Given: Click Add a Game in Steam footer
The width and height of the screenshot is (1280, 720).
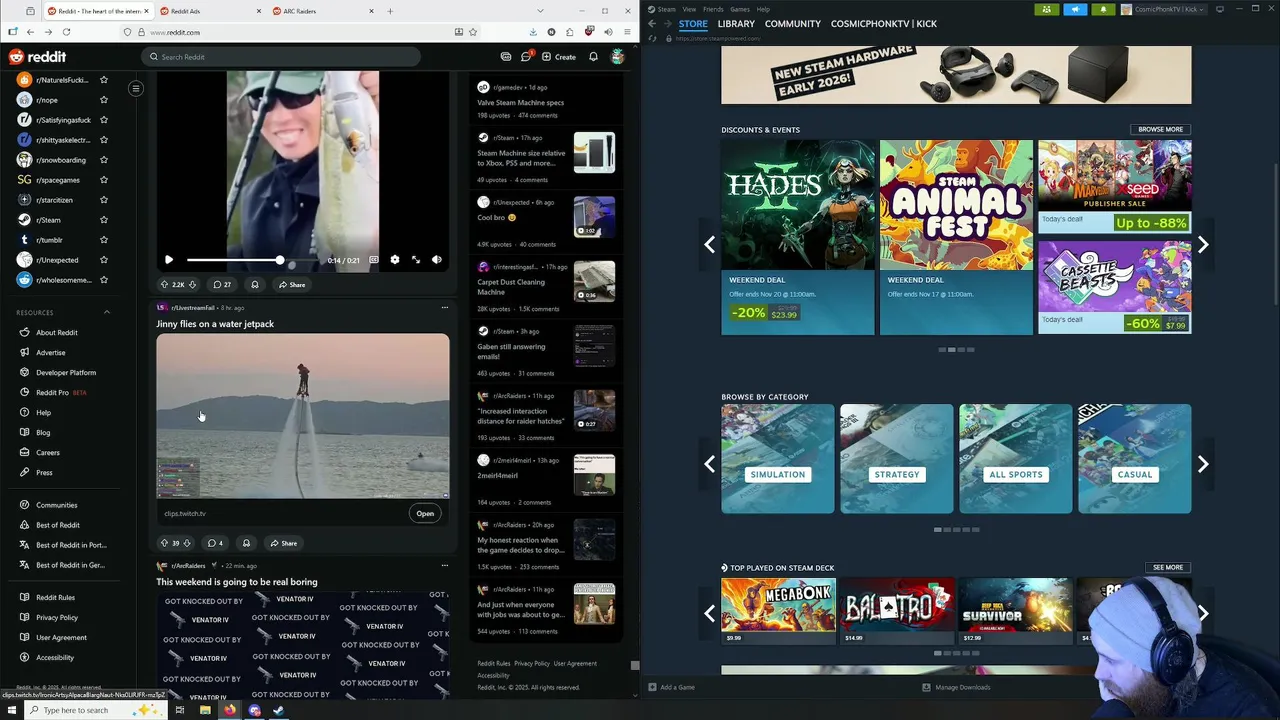Looking at the screenshot, I should click(x=671, y=687).
